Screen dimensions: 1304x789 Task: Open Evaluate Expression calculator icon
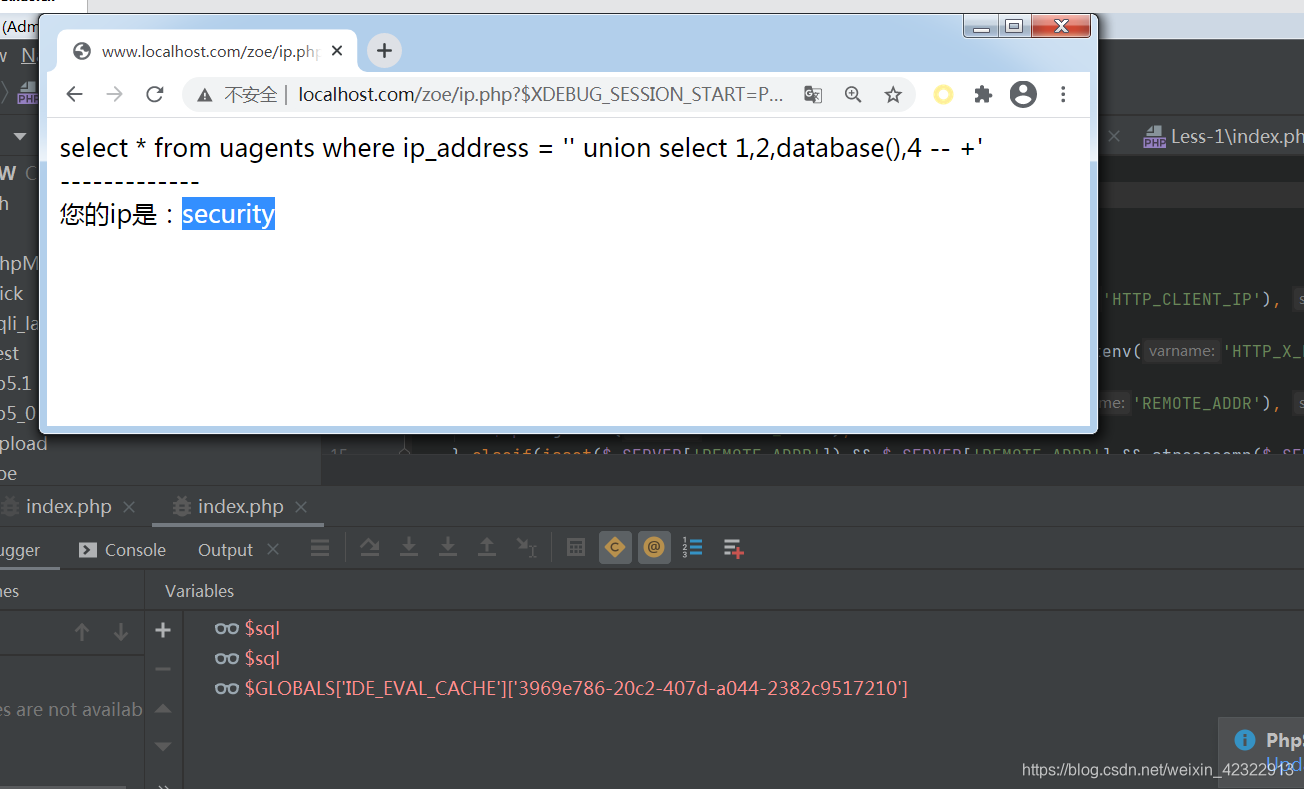click(576, 547)
